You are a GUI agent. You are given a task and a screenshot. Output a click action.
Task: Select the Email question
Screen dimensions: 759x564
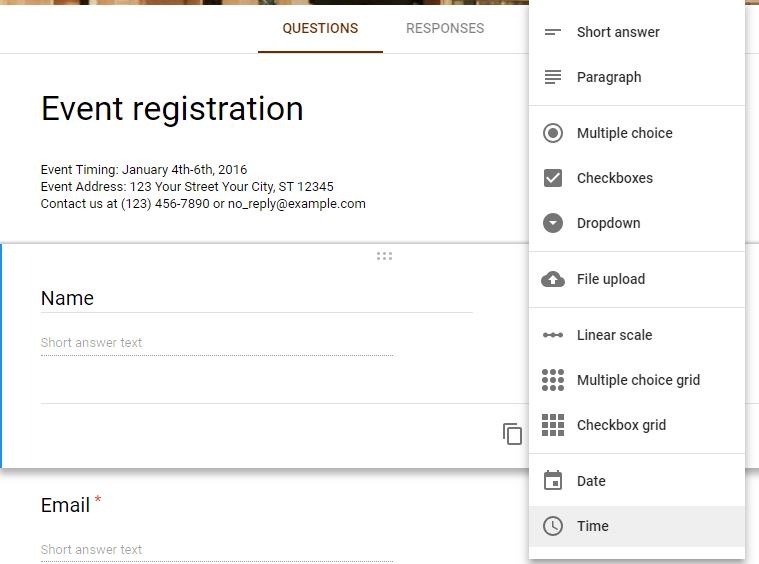tap(71, 505)
